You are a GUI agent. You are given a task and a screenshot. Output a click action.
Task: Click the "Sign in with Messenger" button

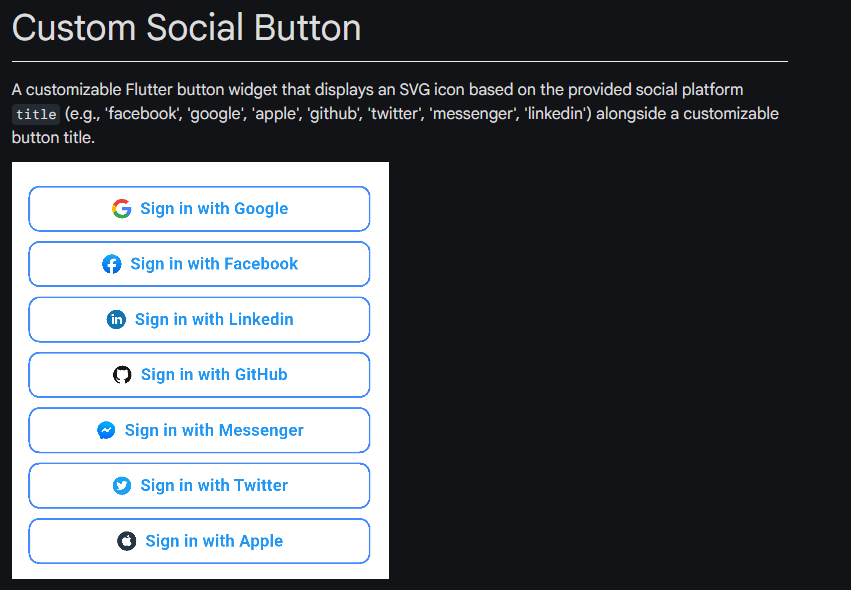coord(198,430)
